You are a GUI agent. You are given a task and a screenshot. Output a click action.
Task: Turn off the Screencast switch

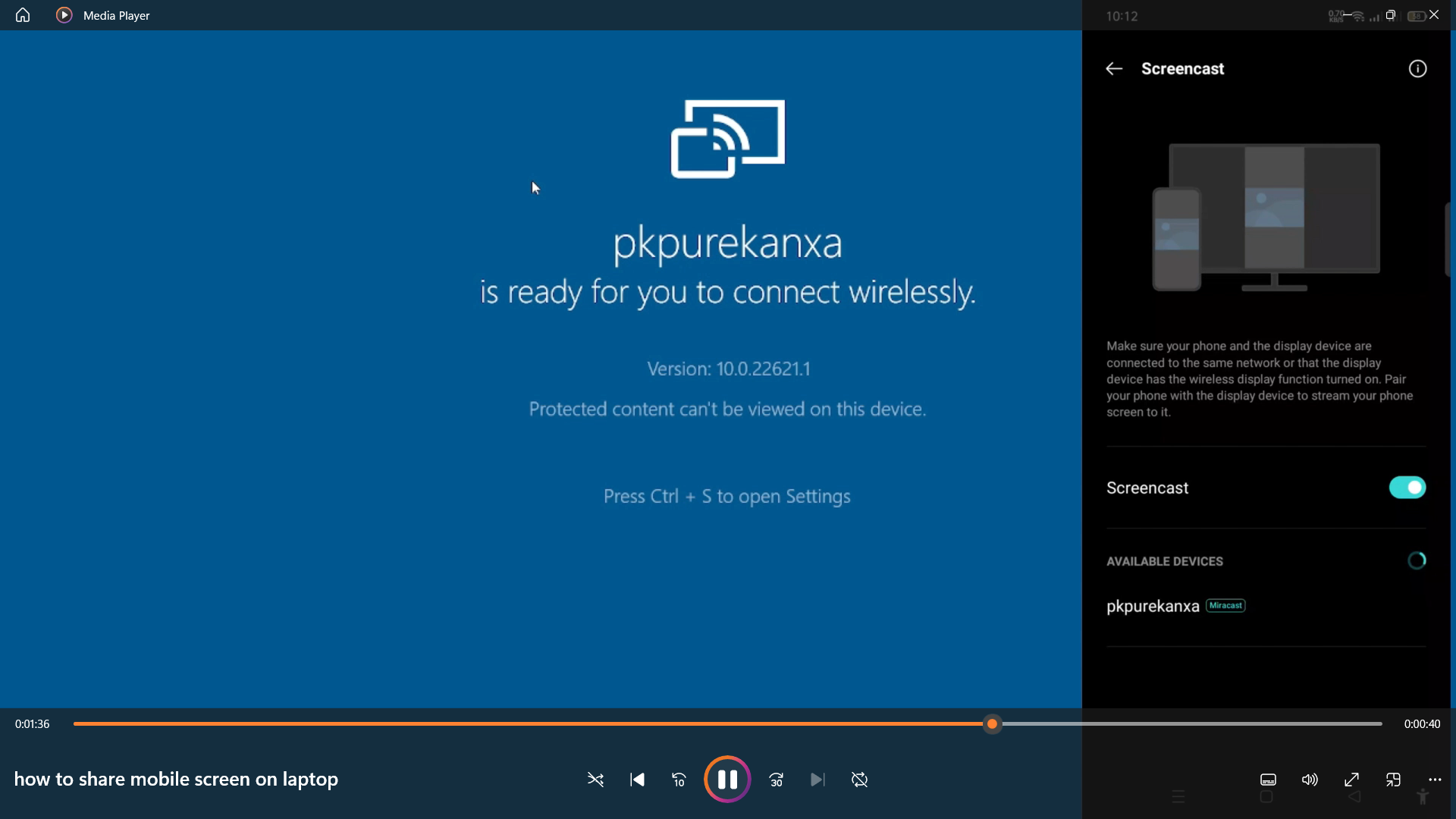[x=1407, y=488]
